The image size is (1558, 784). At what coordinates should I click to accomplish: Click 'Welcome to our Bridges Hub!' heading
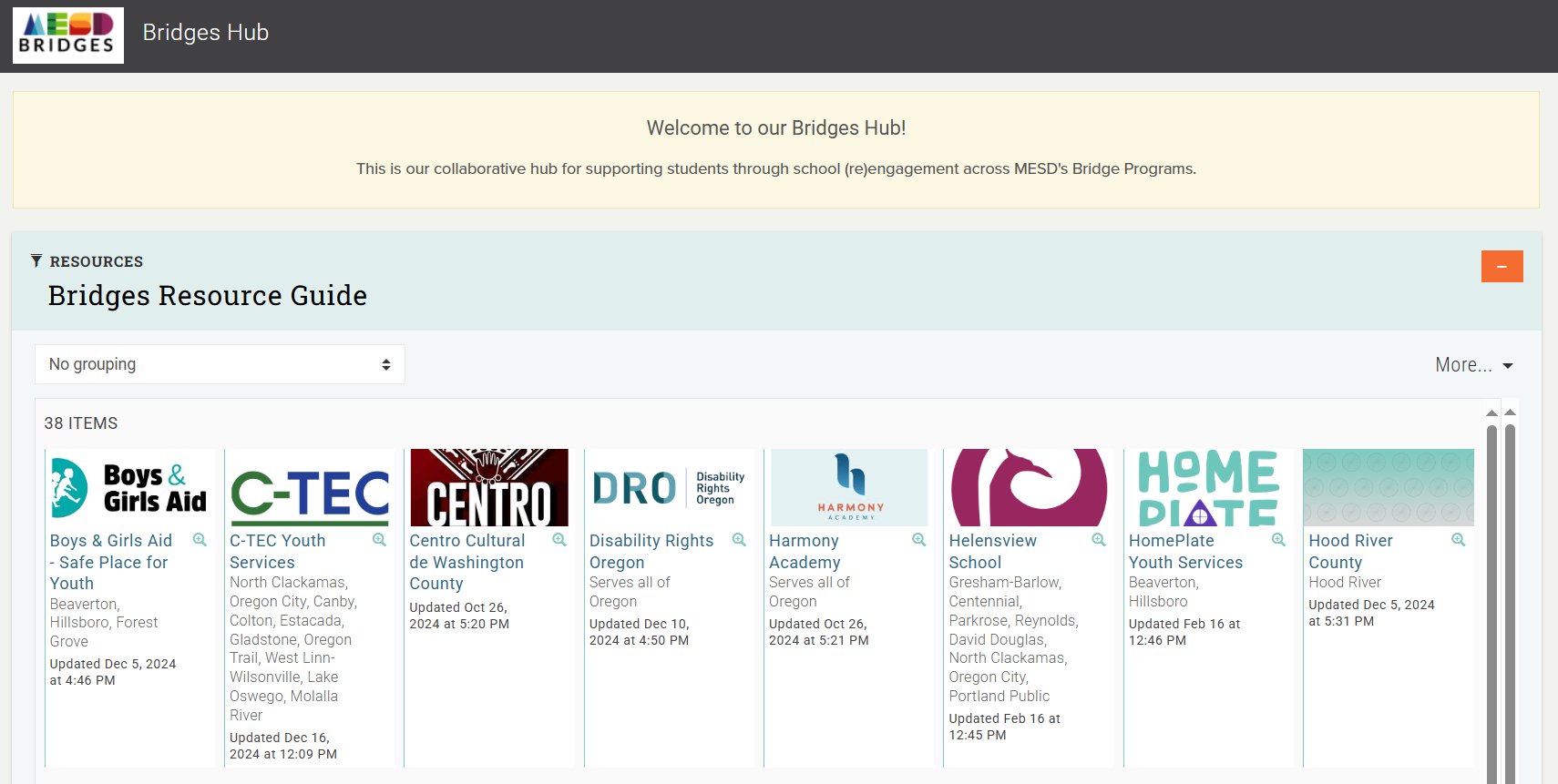[x=776, y=127]
